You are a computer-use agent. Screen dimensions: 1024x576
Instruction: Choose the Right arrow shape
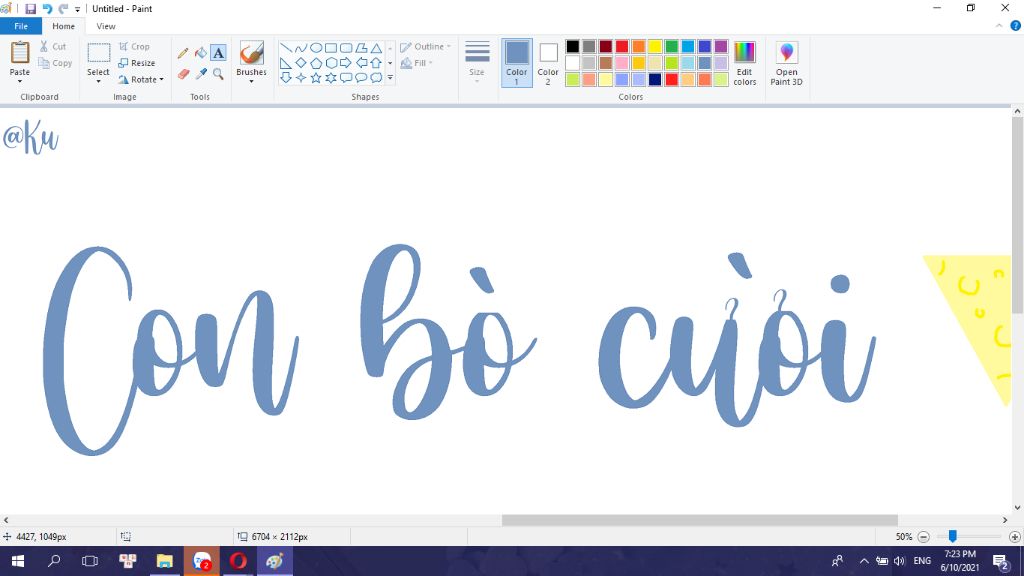[345, 63]
